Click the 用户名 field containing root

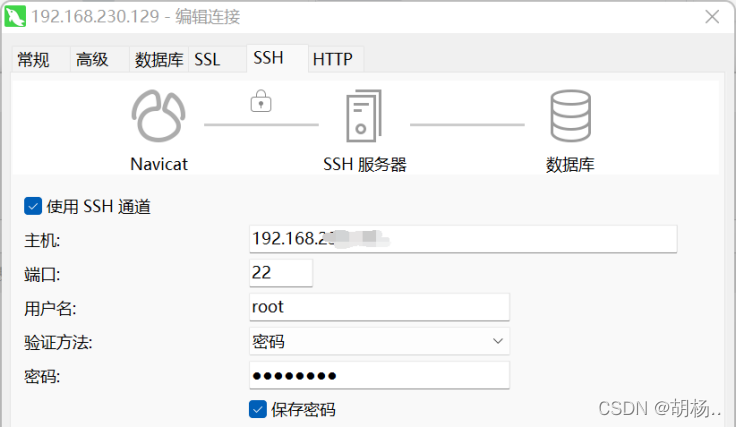coord(379,307)
